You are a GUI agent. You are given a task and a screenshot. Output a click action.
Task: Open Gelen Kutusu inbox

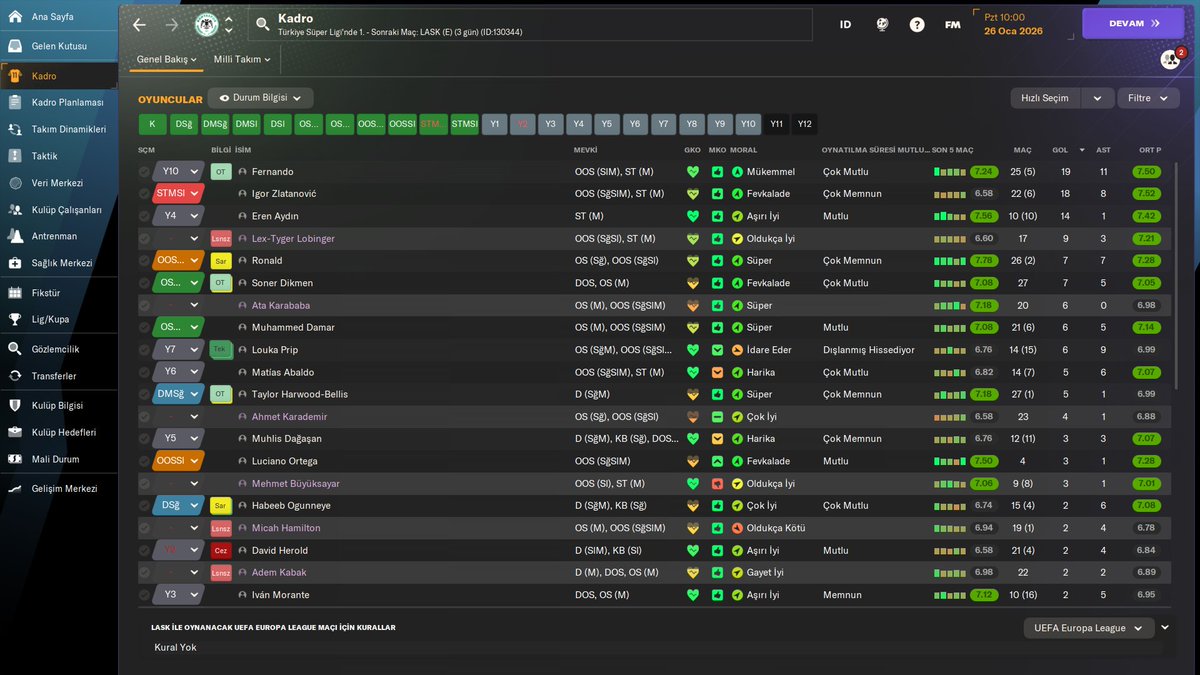click(58, 46)
